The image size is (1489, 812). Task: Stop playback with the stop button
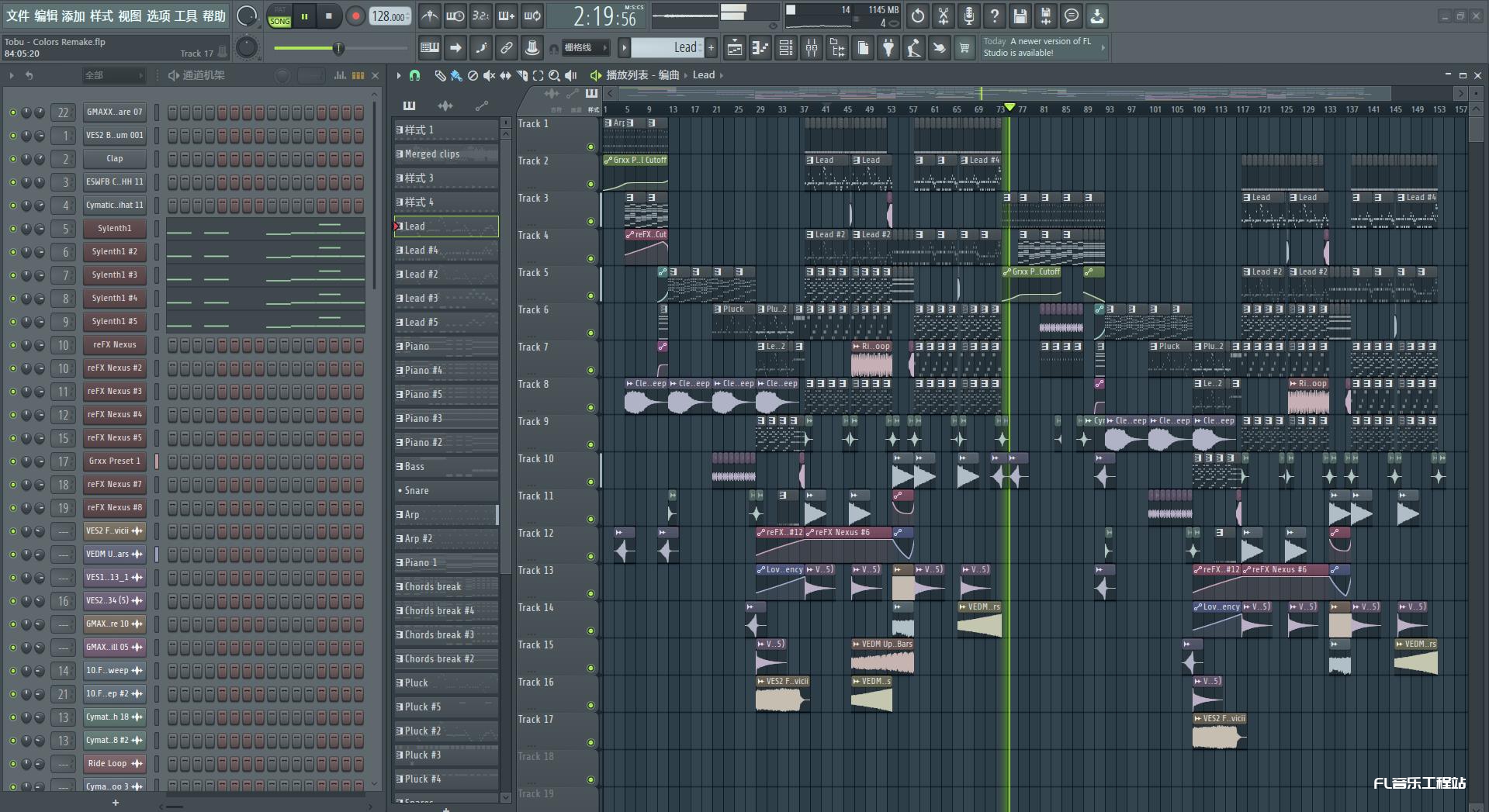[329, 16]
